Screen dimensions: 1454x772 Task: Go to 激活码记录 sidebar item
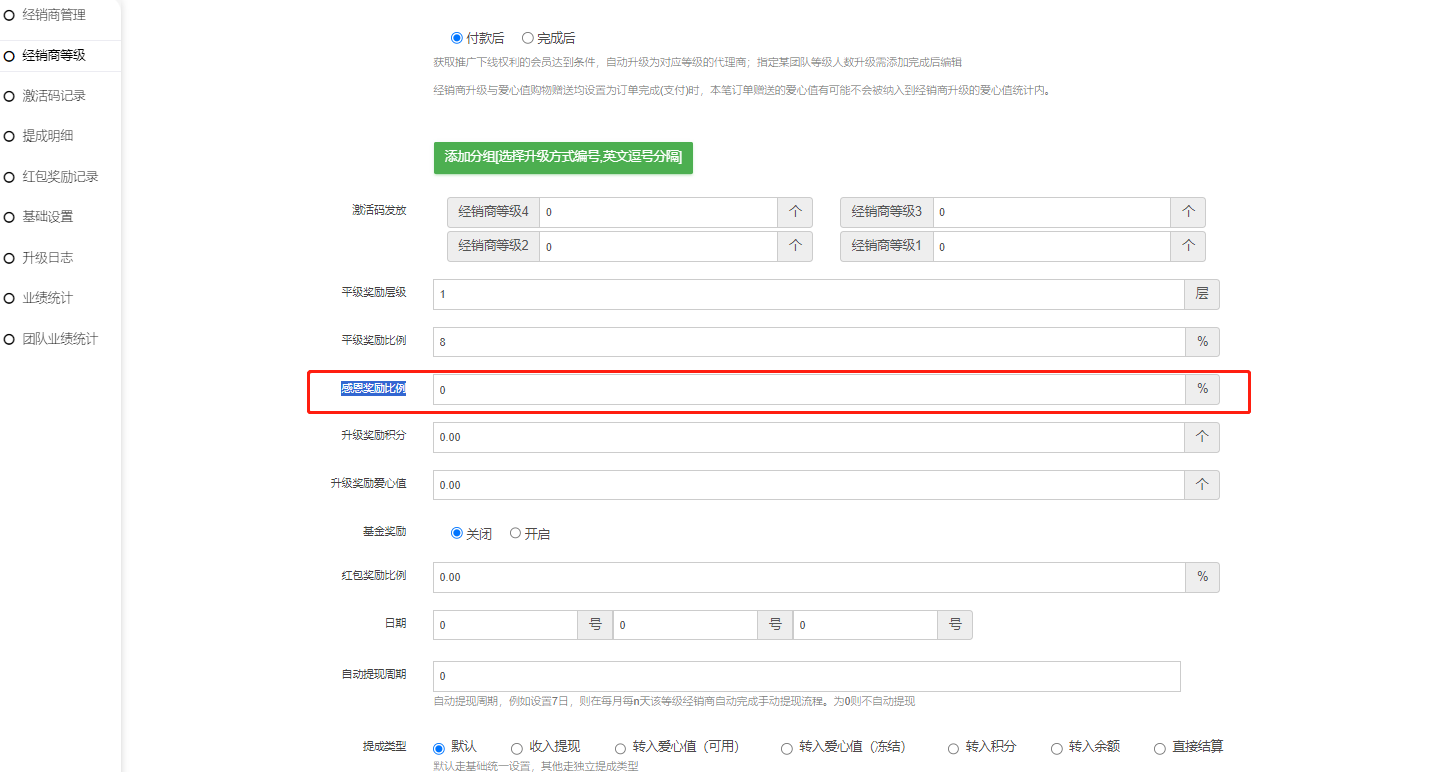point(54,96)
